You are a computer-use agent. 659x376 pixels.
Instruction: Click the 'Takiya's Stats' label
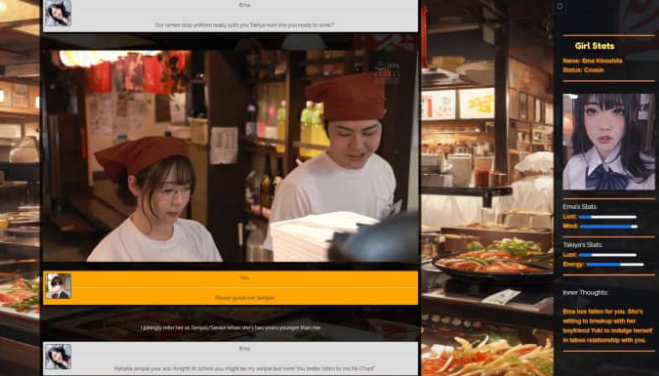point(583,245)
